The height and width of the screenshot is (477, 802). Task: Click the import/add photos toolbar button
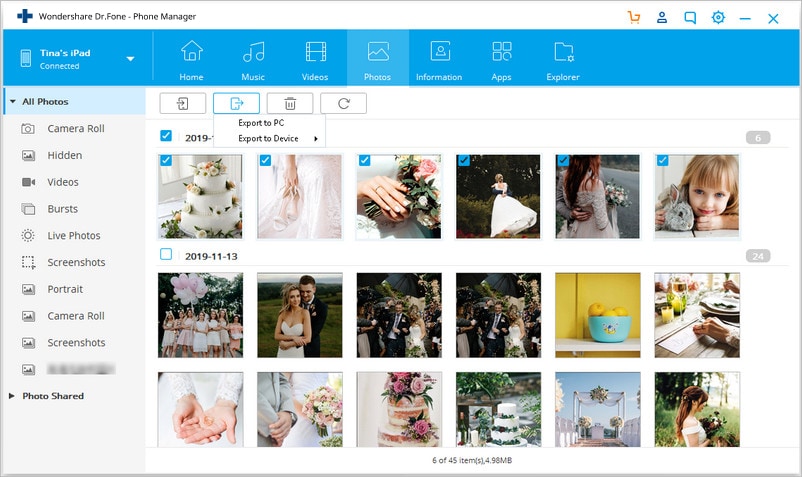pyautogui.click(x=183, y=104)
